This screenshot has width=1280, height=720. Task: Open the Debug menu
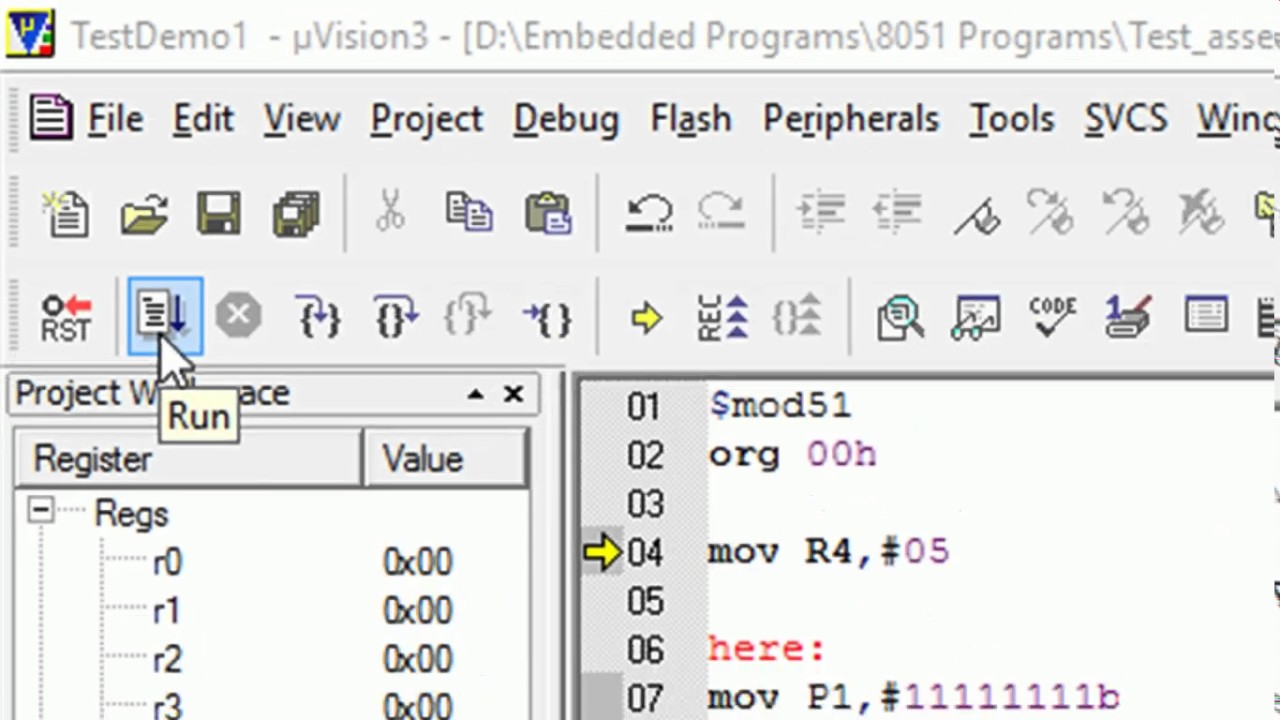point(566,119)
